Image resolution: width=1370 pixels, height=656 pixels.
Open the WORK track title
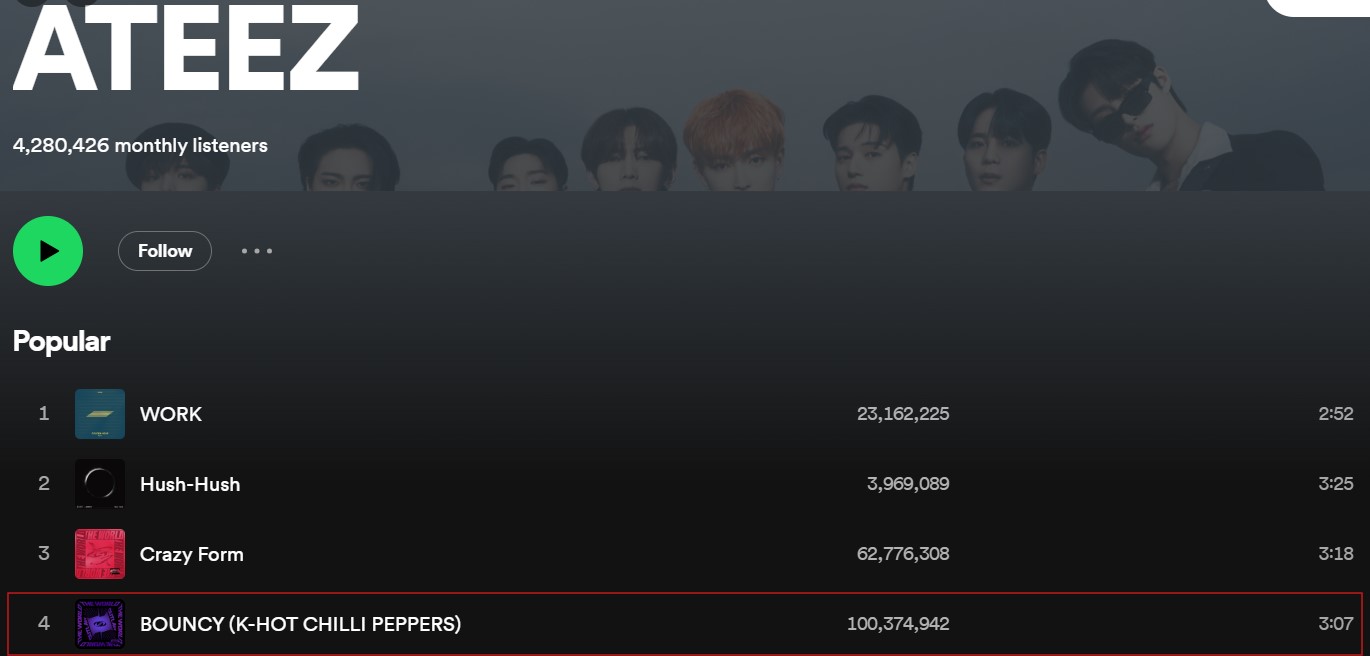tap(171, 414)
